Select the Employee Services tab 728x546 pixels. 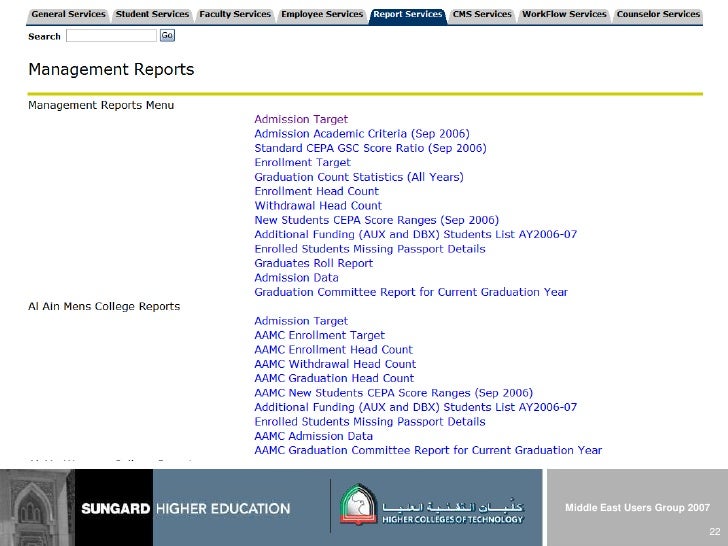[x=322, y=14]
